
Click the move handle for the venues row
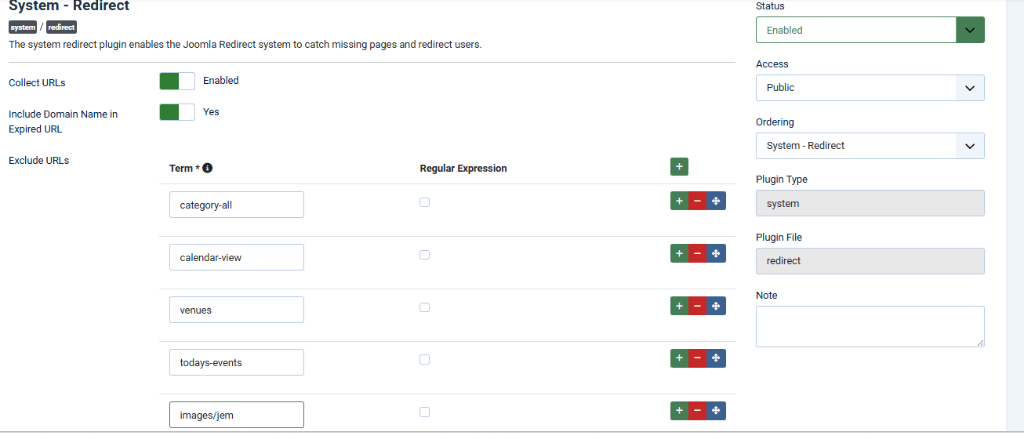[x=716, y=306]
